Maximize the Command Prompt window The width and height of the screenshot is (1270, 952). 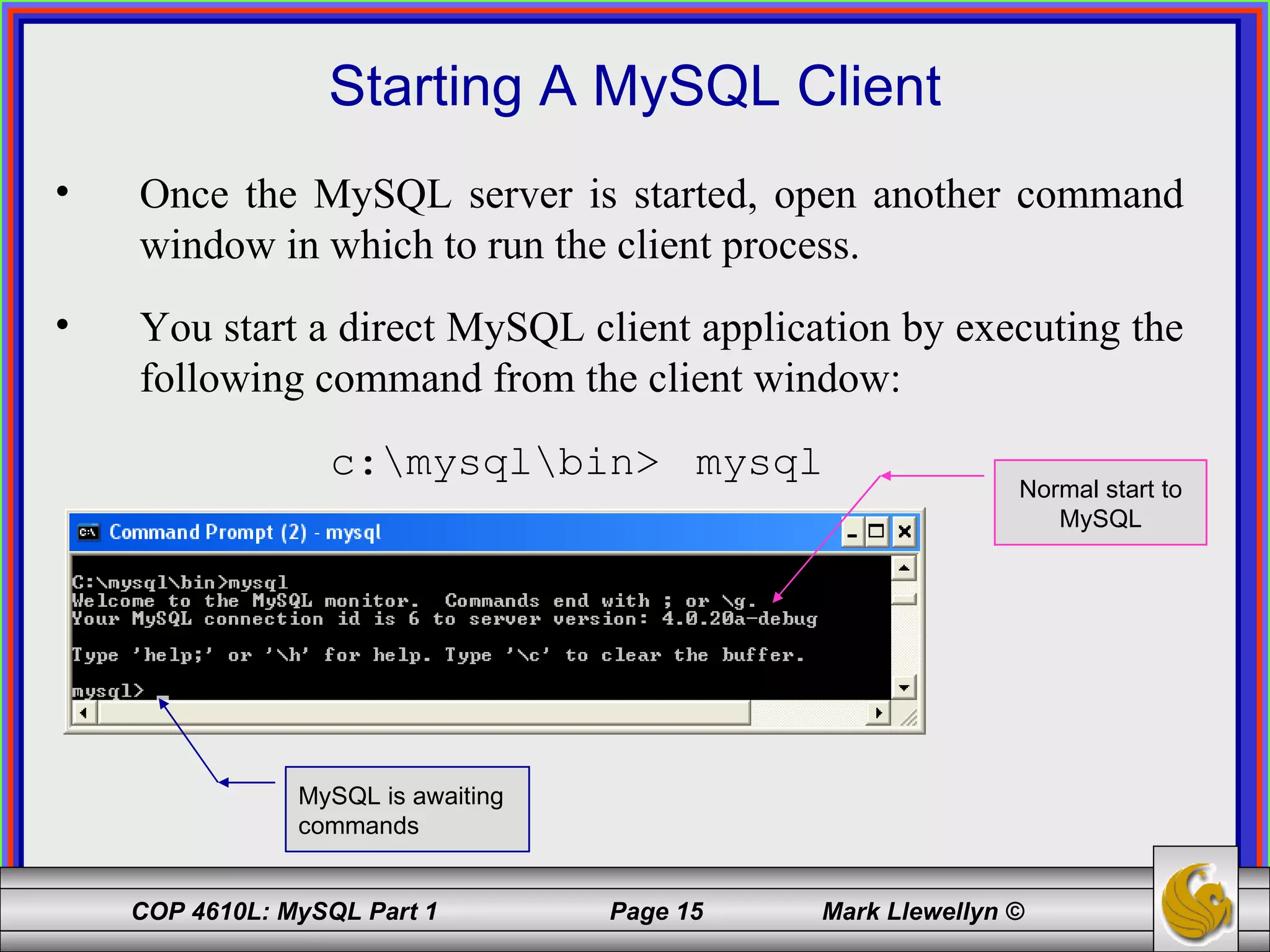[x=877, y=532]
